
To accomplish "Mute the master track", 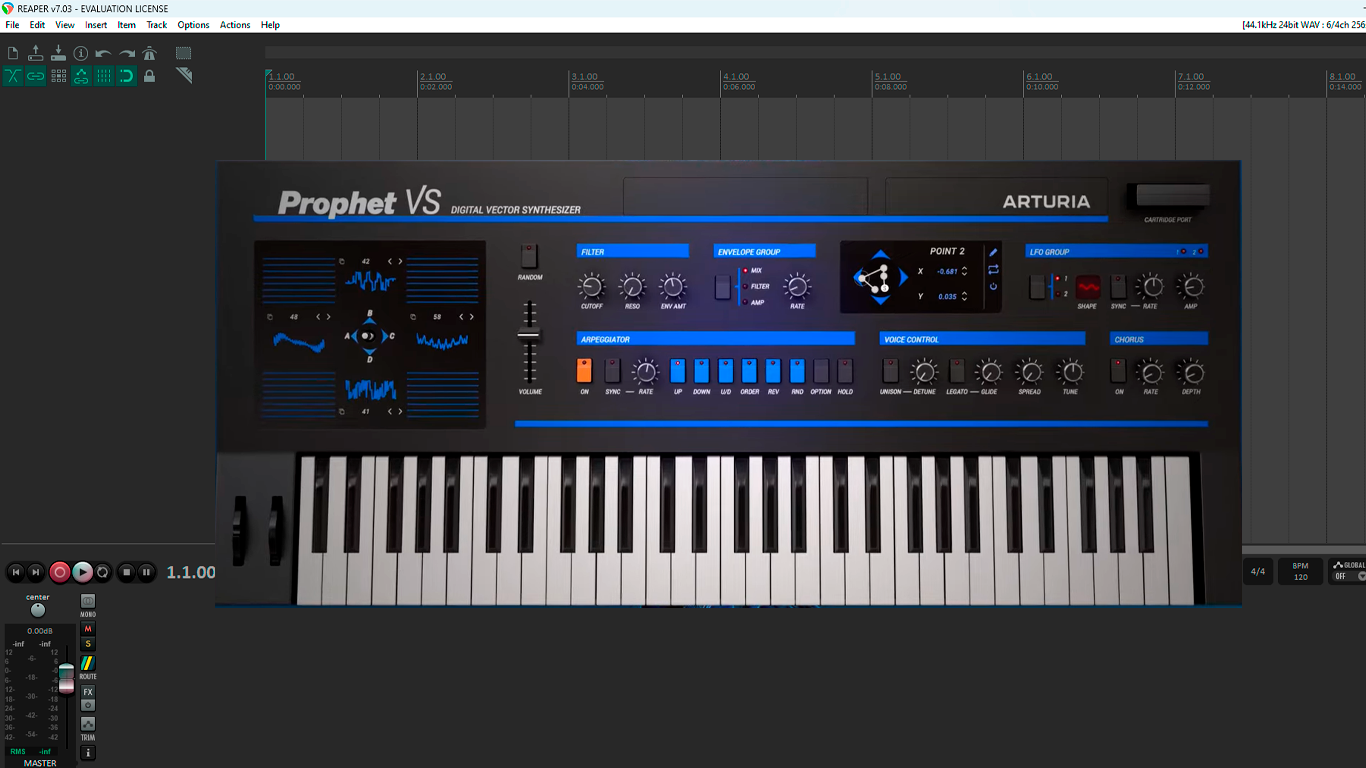I will [88, 629].
